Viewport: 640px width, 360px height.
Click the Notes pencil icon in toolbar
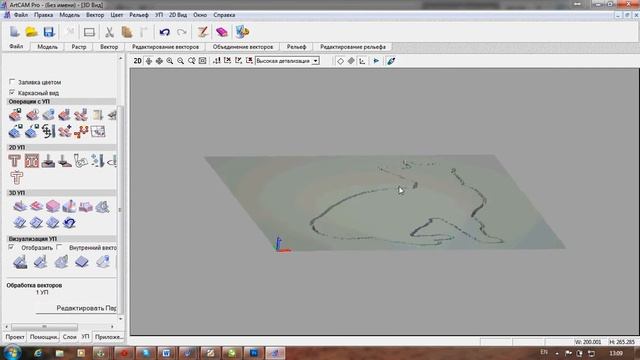pos(202,32)
